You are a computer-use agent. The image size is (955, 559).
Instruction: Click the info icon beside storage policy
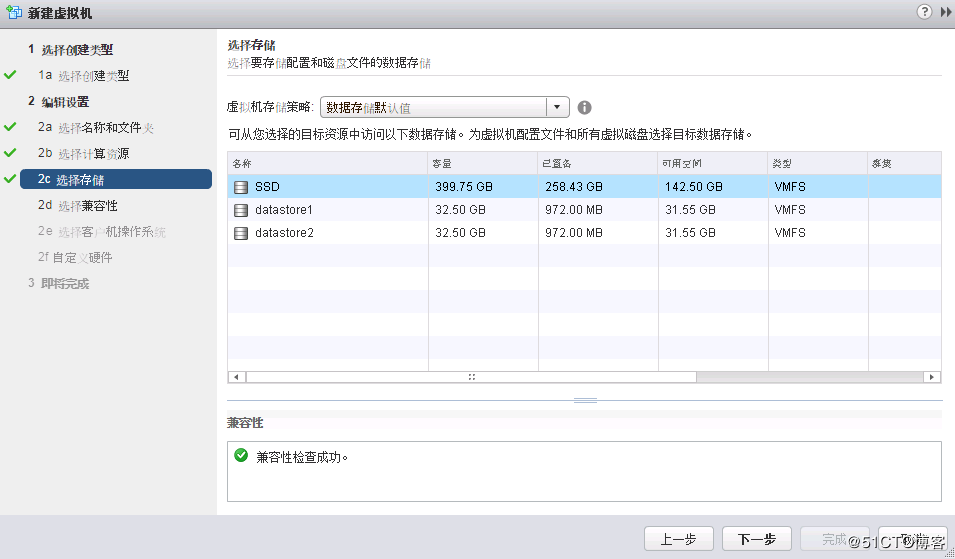[x=585, y=108]
